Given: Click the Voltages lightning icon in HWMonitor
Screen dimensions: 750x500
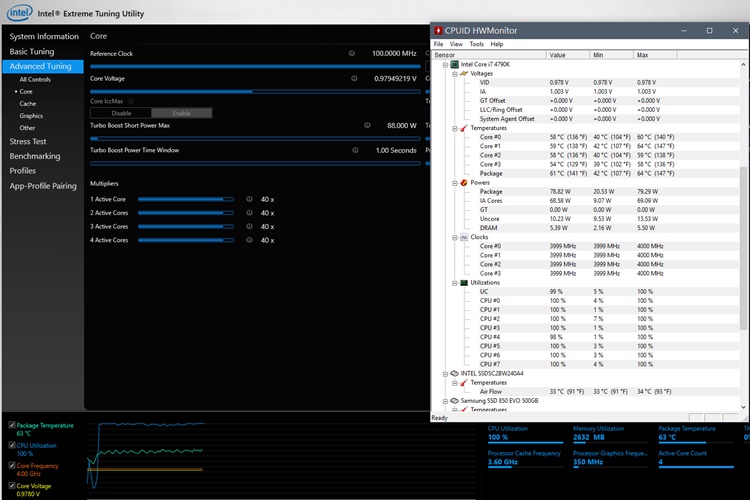Looking at the screenshot, I should (x=464, y=74).
